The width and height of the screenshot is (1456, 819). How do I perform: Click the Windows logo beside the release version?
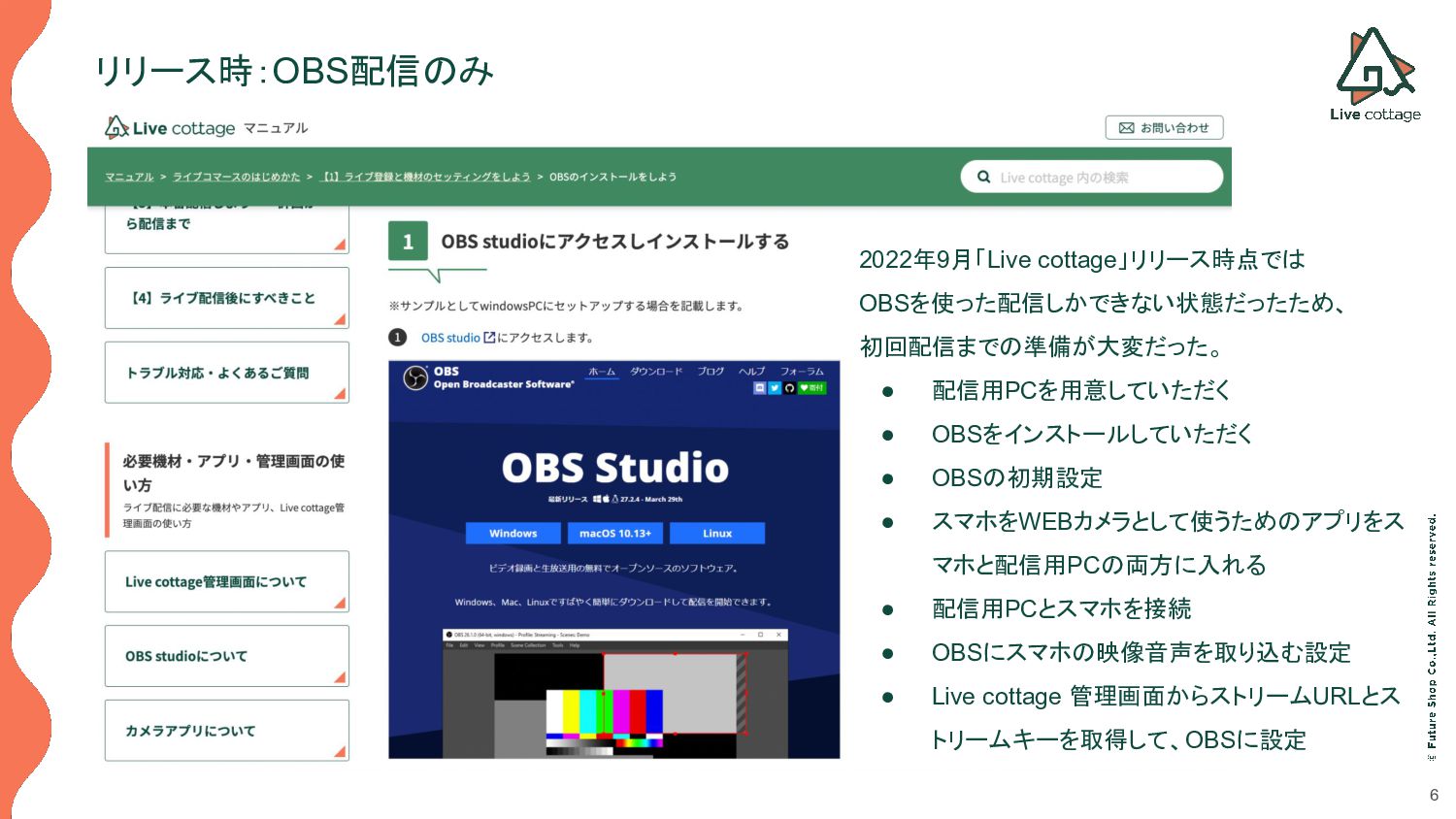tap(598, 499)
